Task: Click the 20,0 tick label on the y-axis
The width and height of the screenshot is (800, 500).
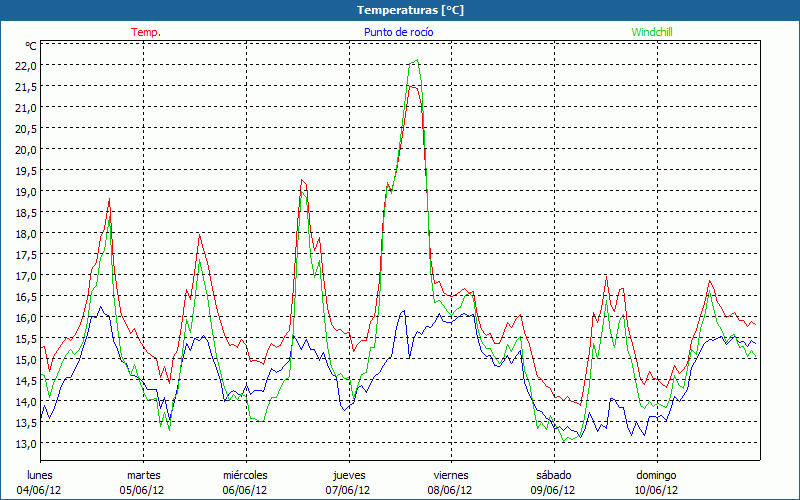Action: (x=26, y=149)
